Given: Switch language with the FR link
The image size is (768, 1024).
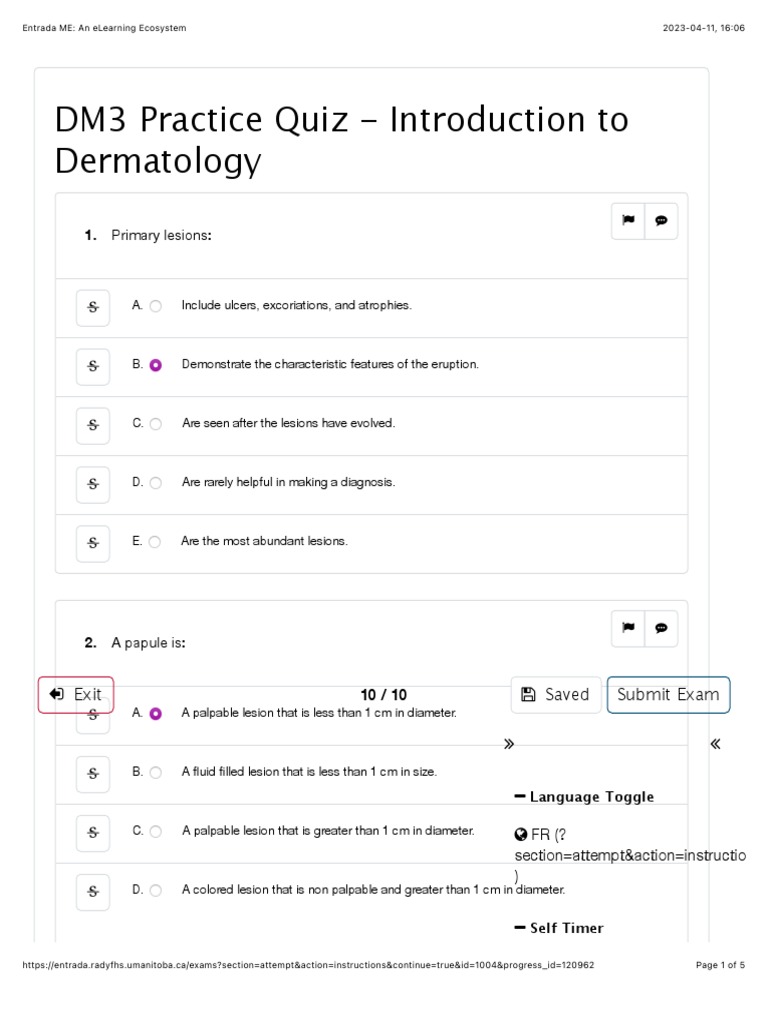Looking at the screenshot, I should 540,835.
